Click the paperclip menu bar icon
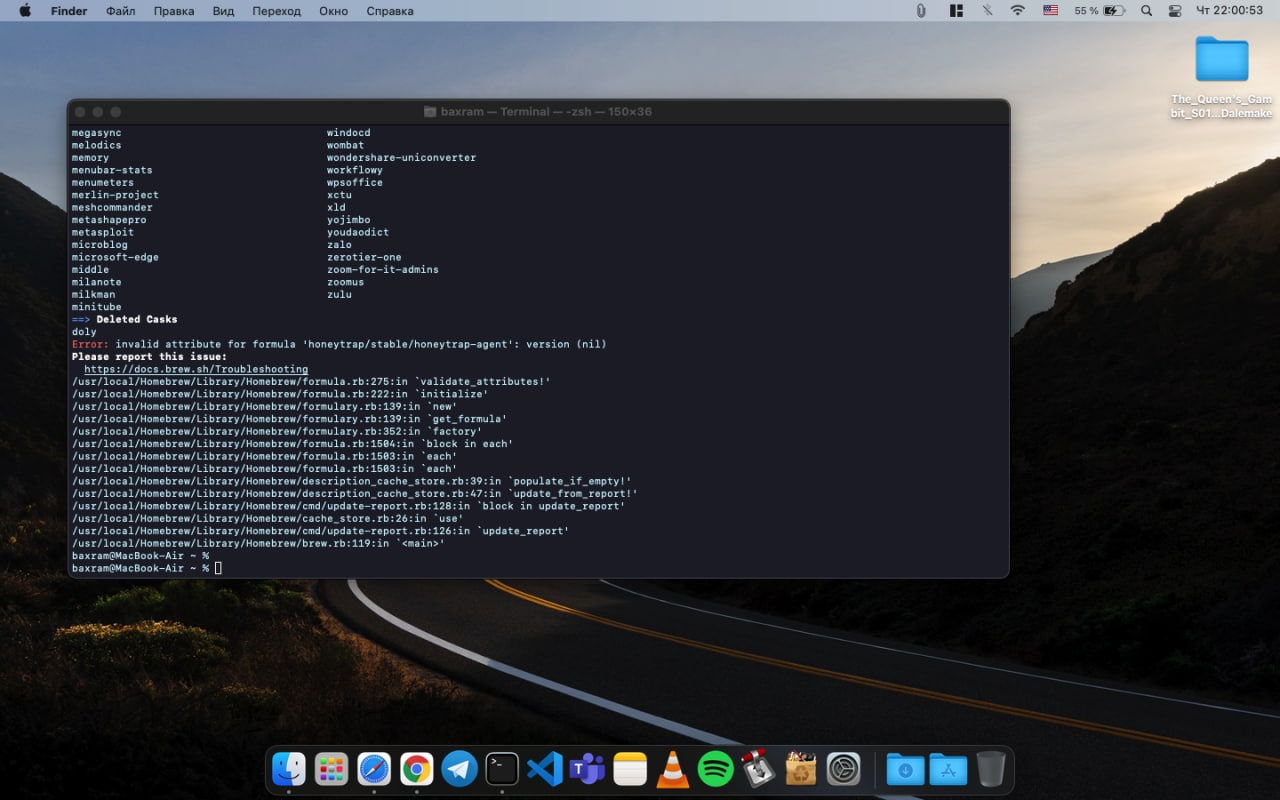The image size is (1280, 800). click(921, 11)
